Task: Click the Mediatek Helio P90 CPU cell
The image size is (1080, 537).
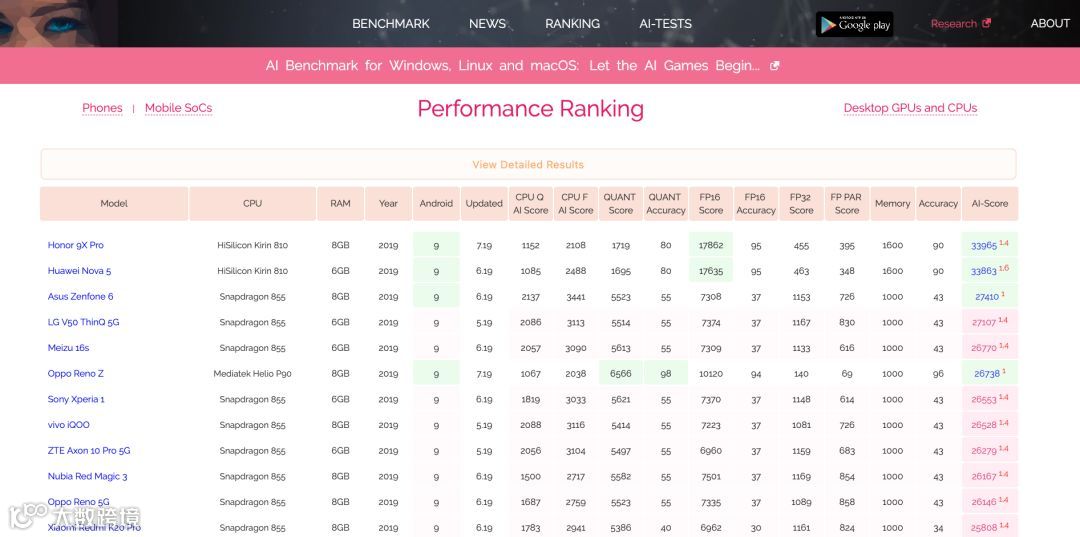Action: 252,374
